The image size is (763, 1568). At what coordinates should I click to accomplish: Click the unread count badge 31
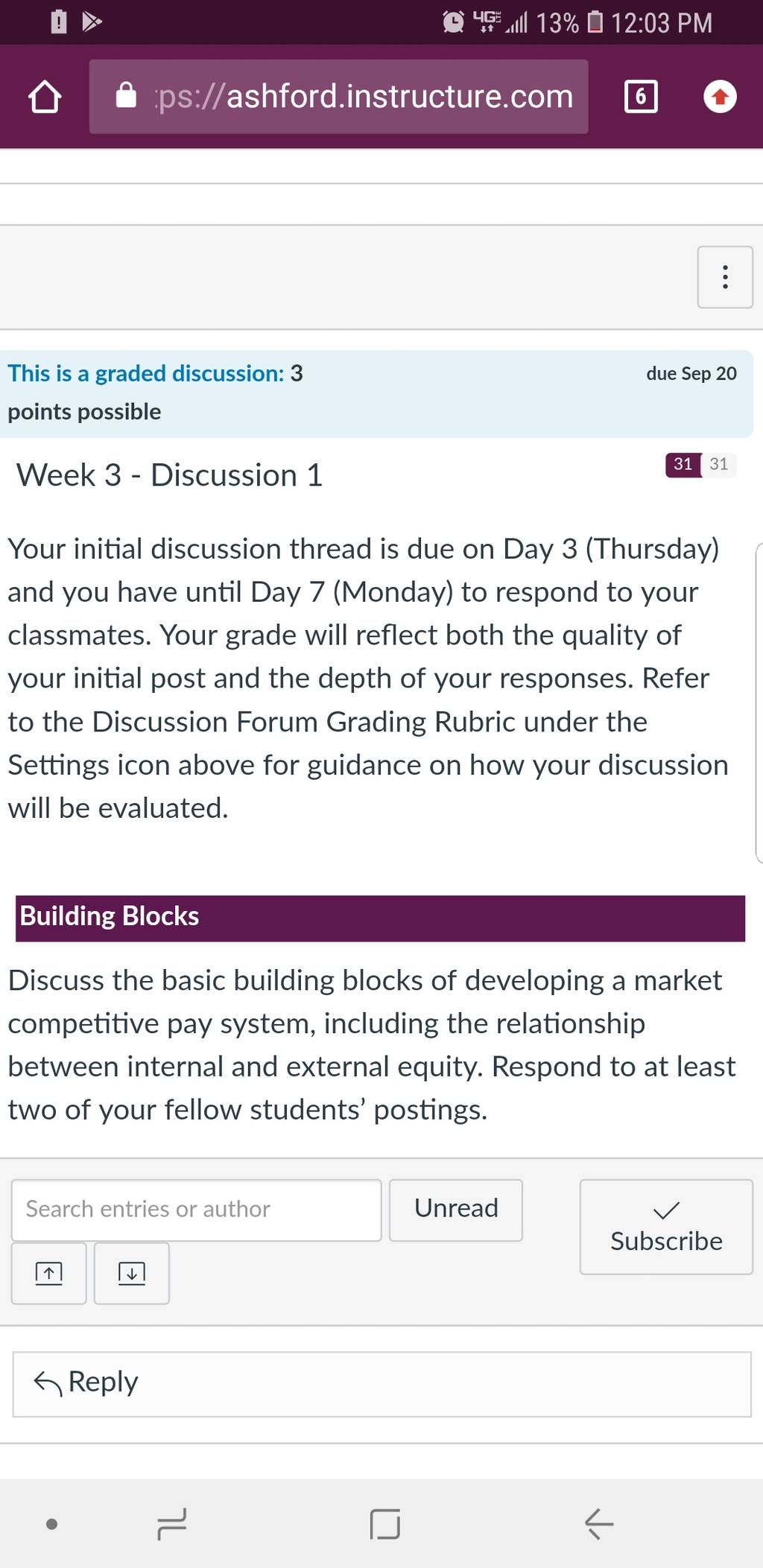(x=683, y=464)
